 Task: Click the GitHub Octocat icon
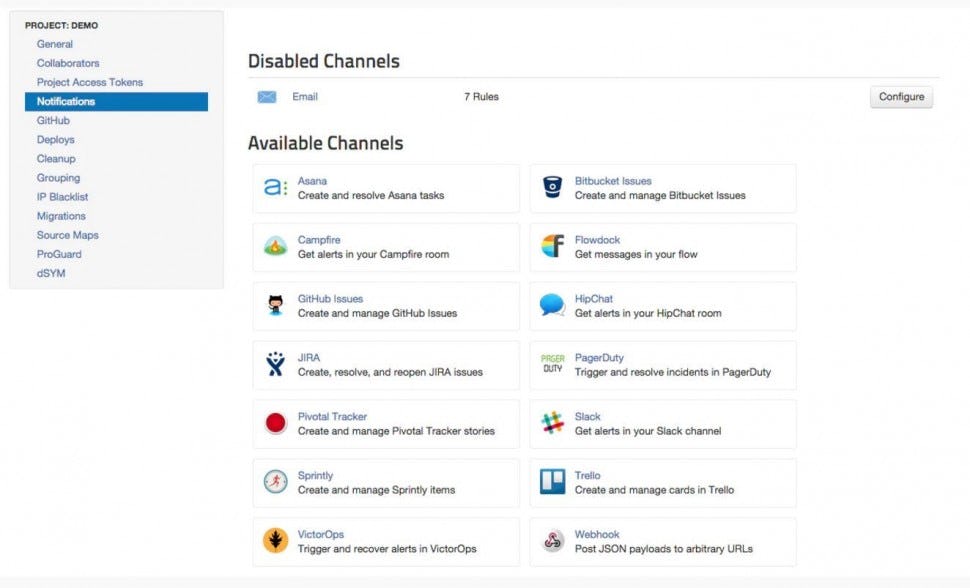coord(275,305)
